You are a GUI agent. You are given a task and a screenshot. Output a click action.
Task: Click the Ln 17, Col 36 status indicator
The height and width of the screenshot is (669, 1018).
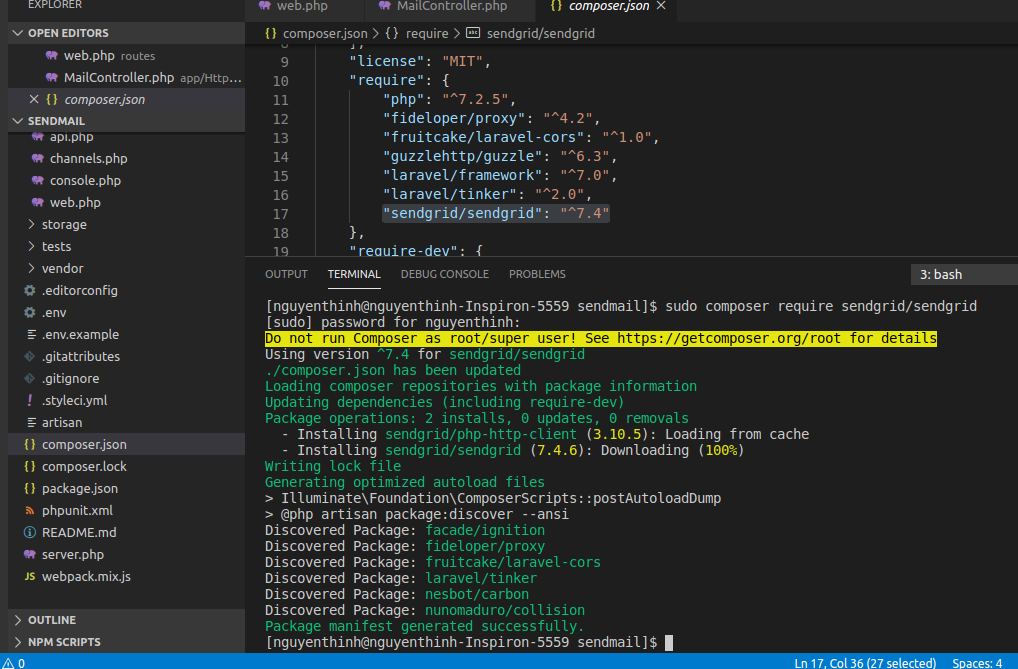point(866,662)
